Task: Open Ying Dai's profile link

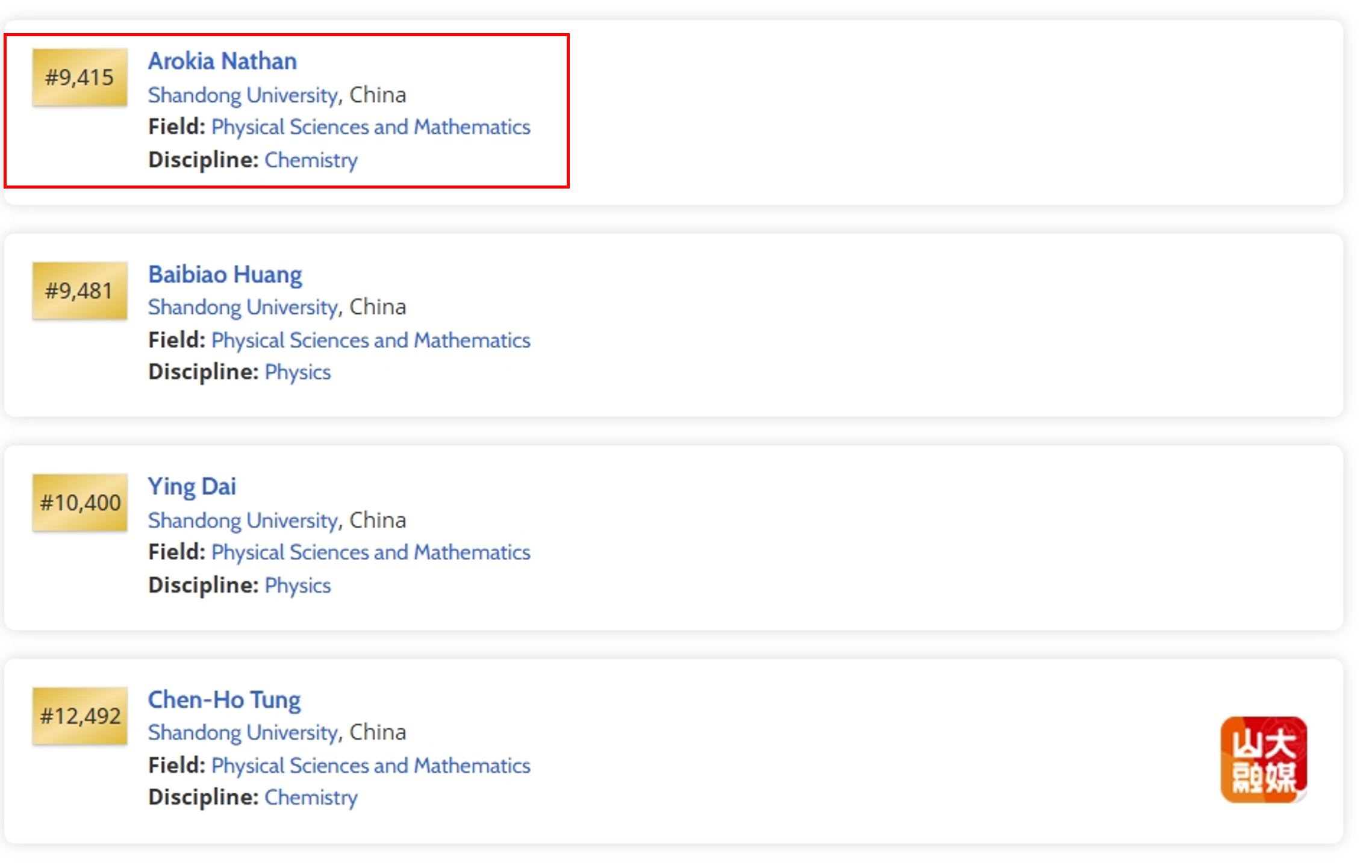Action: [192, 487]
